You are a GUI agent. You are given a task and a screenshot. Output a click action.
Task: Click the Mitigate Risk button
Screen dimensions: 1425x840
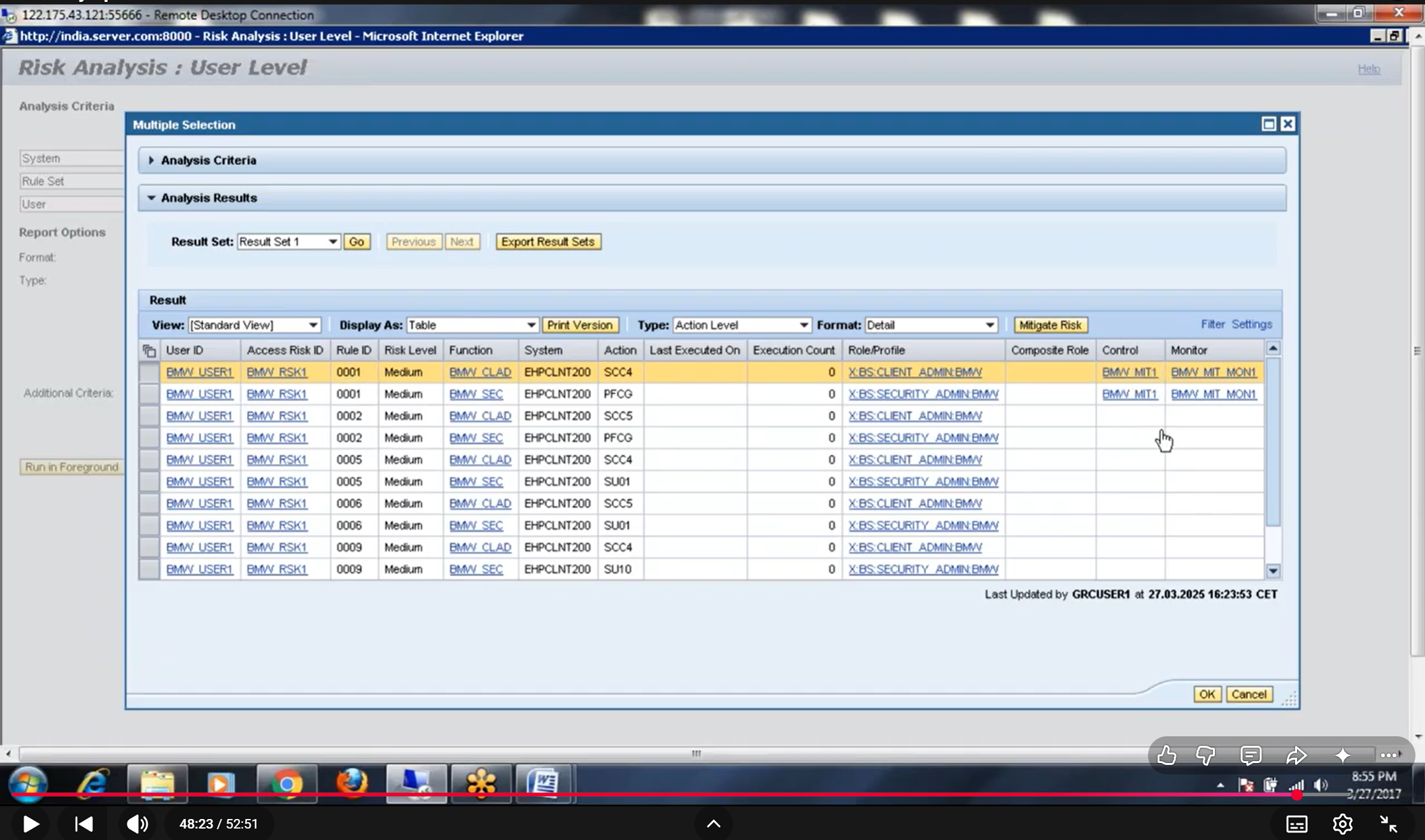pyautogui.click(x=1051, y=325)
